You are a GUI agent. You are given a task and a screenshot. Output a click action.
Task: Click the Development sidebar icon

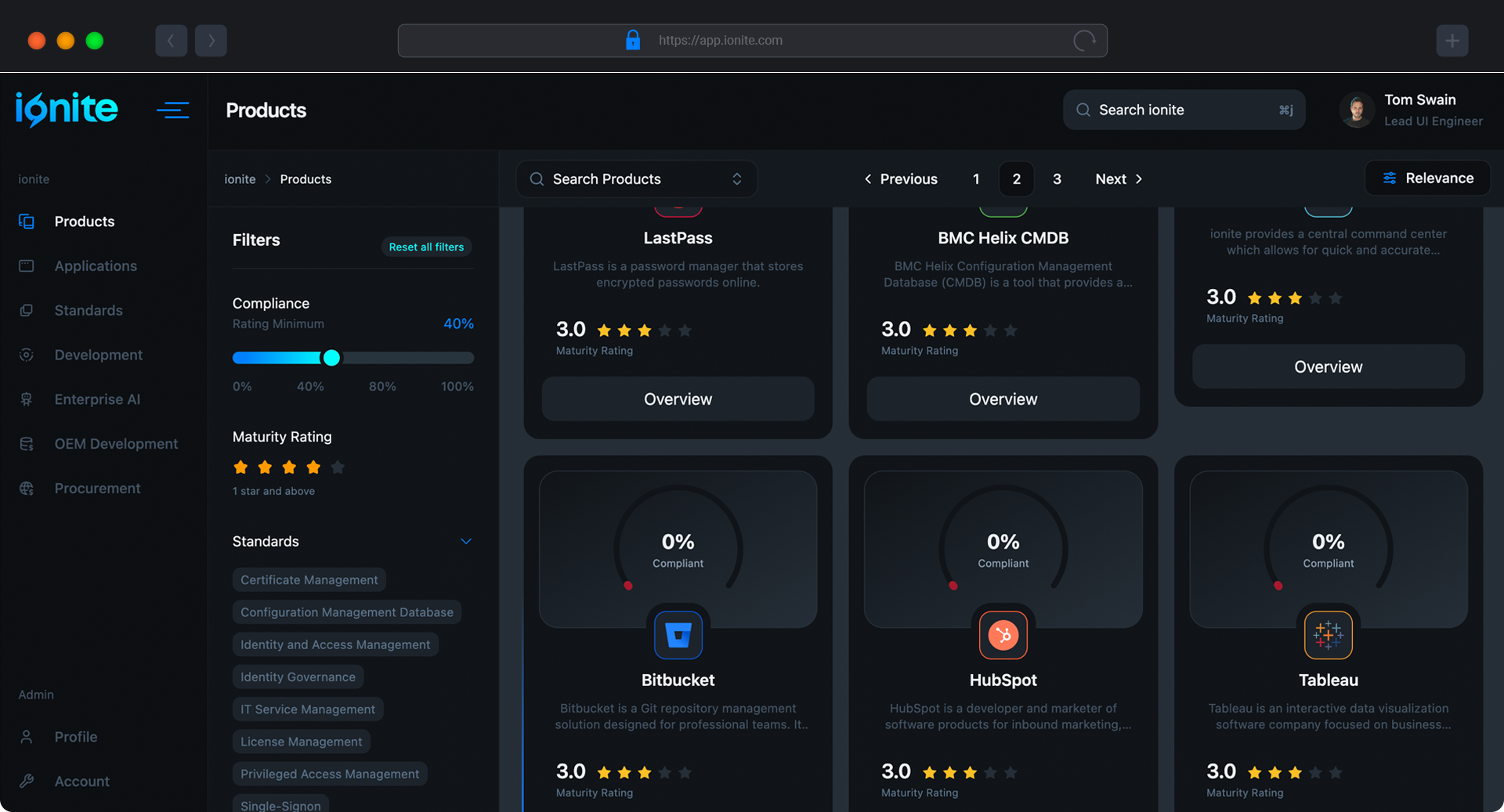(x=27, y=355)
